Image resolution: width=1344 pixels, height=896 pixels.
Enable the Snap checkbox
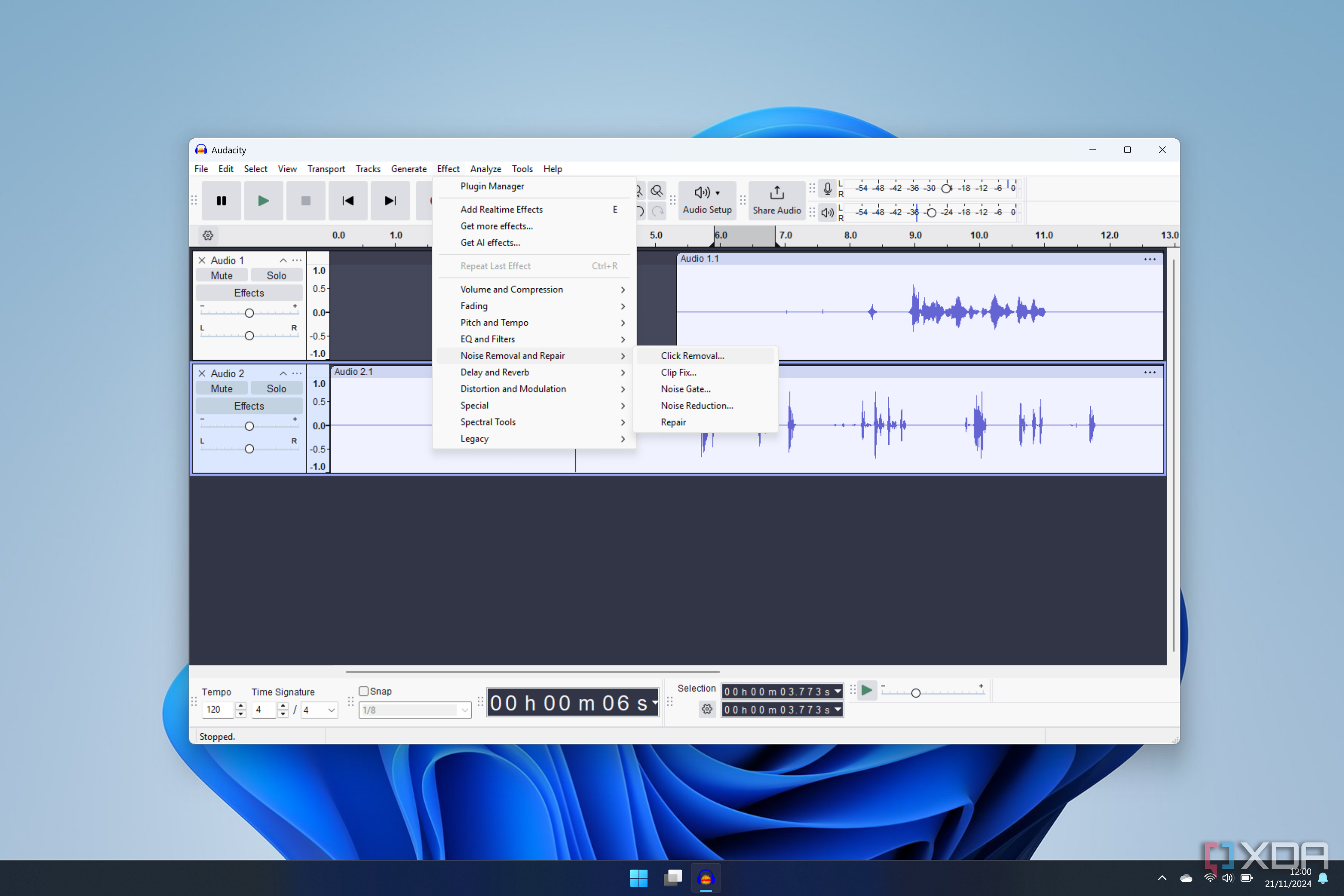click(x=364, y=691)
